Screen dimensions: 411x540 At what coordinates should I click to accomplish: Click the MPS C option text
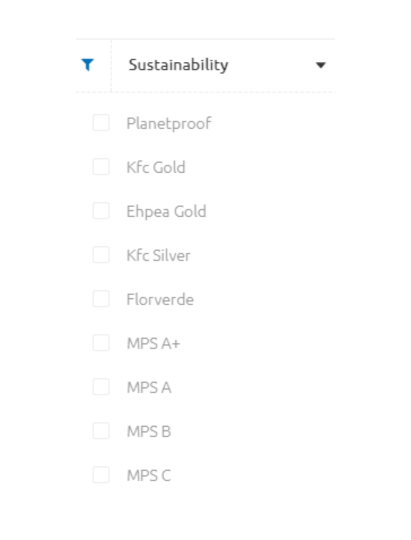click(149, 476)
